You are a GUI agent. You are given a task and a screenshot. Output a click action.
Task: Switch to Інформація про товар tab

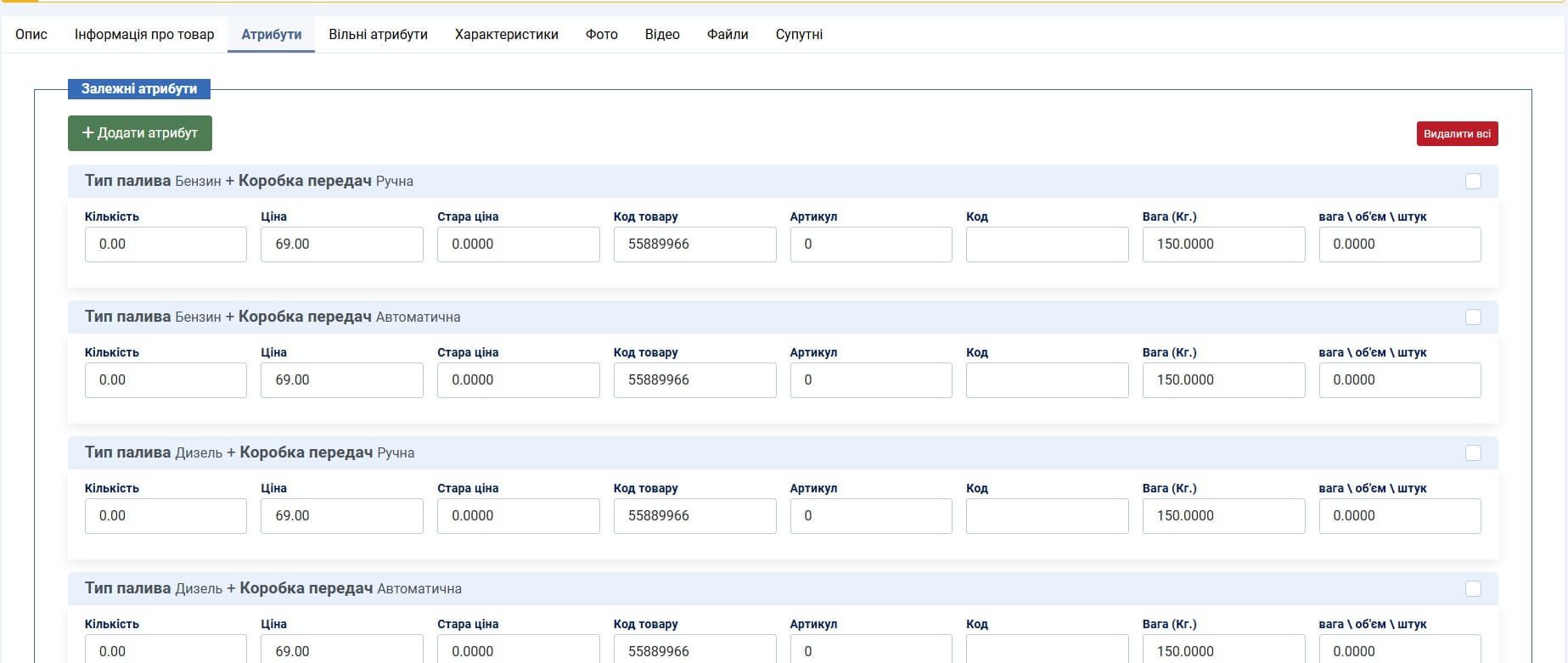[x=144, y=35]
